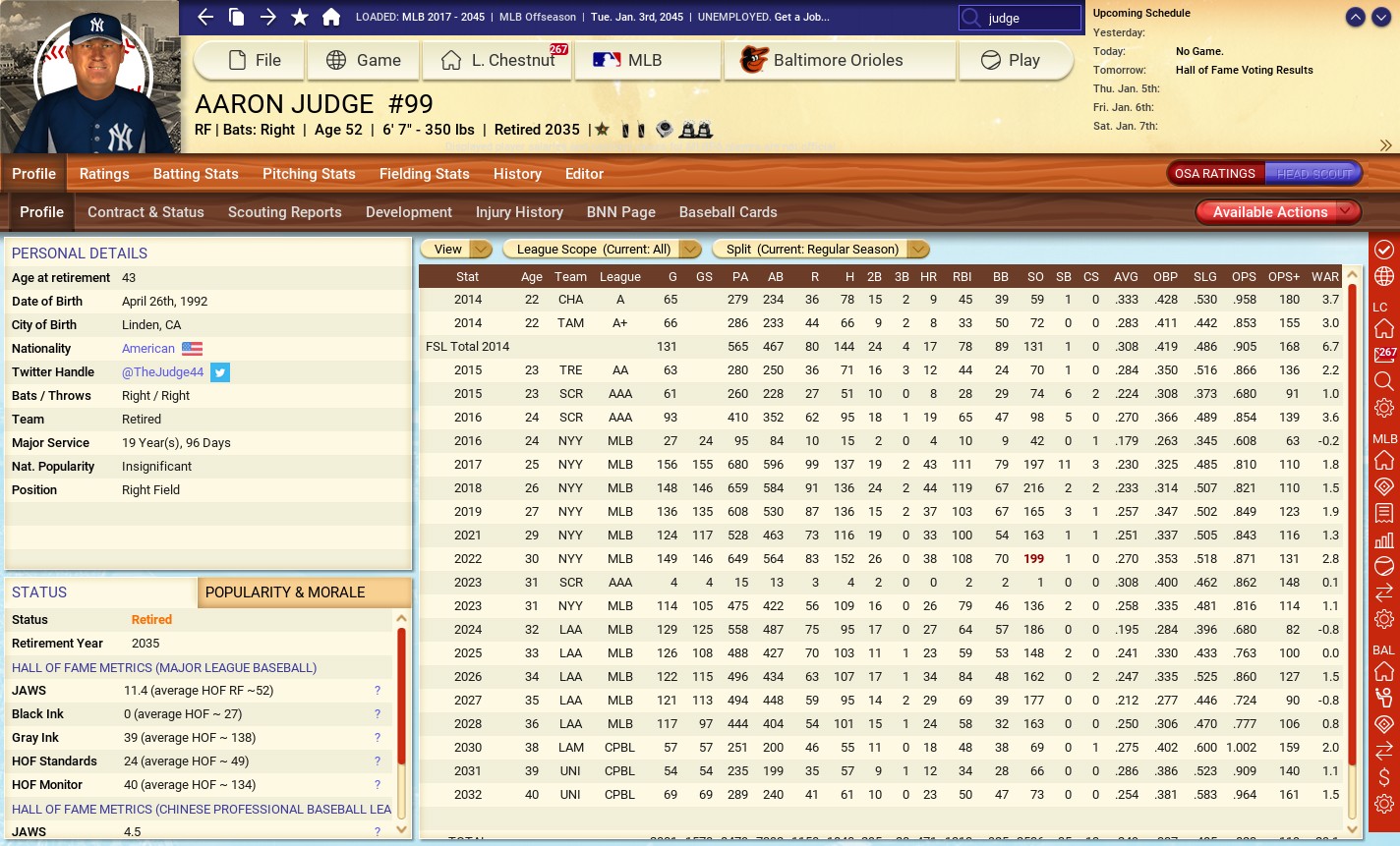
Task: Switch to POPULARITY & MORALE panel tab
Action: pos(304,592)
